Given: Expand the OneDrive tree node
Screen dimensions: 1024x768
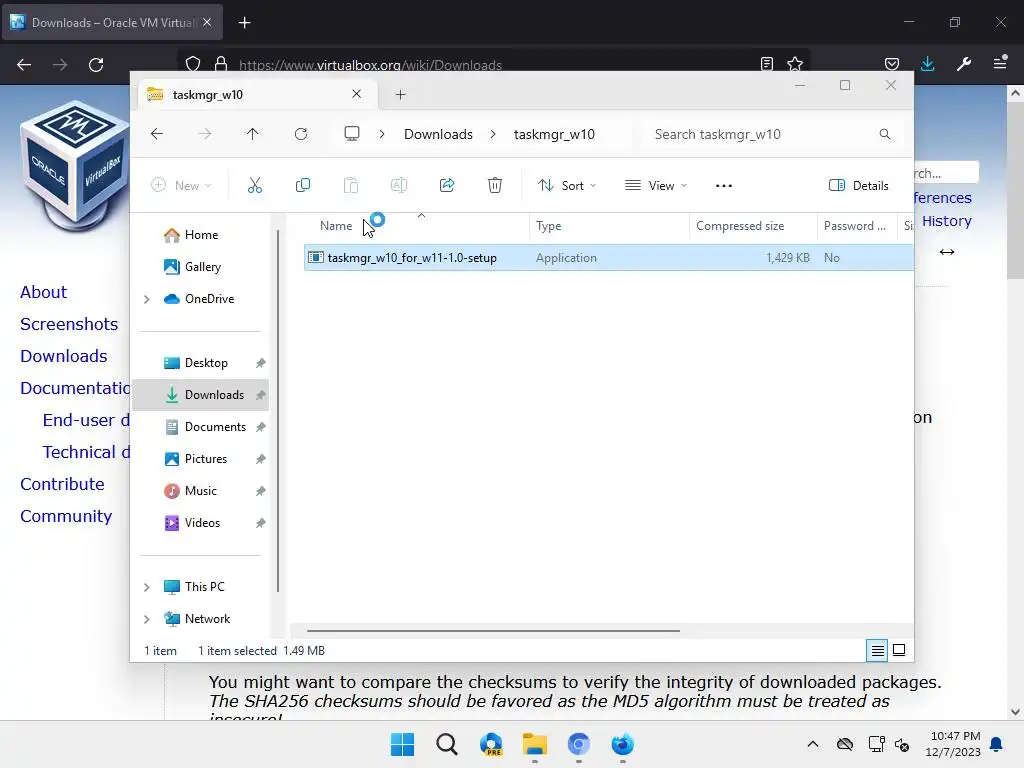Looking at the screenshot, I should (x=147, y=299).
